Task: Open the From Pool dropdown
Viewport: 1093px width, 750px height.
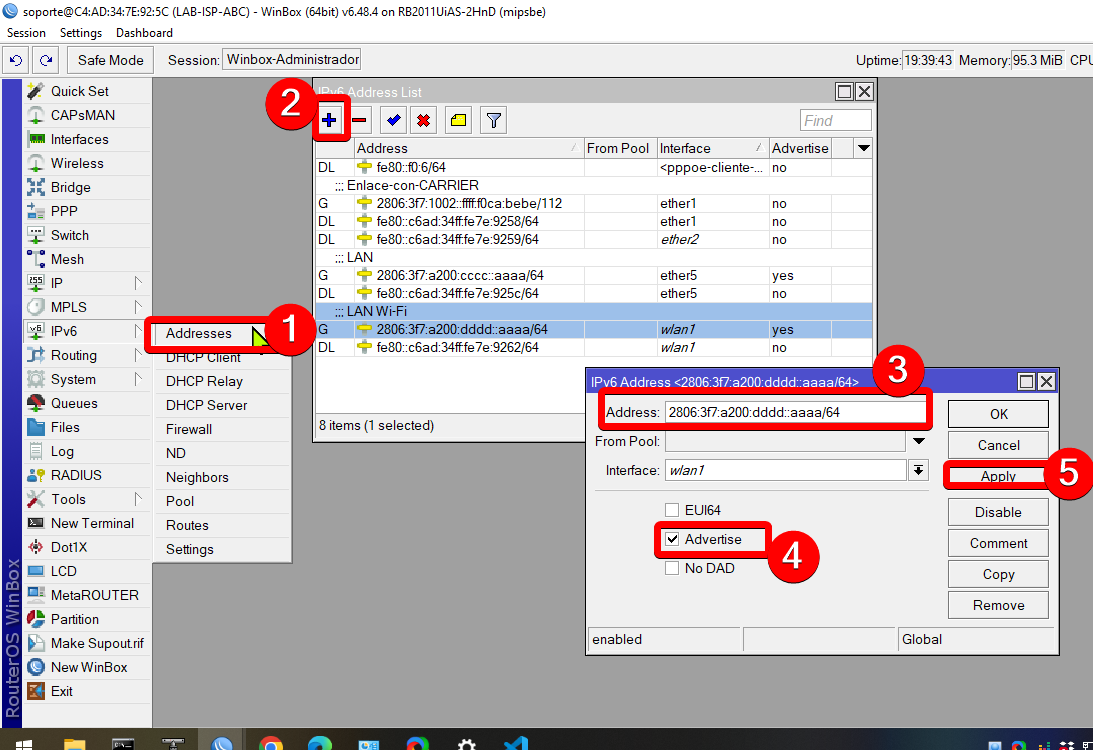Action: coord(919,441)
